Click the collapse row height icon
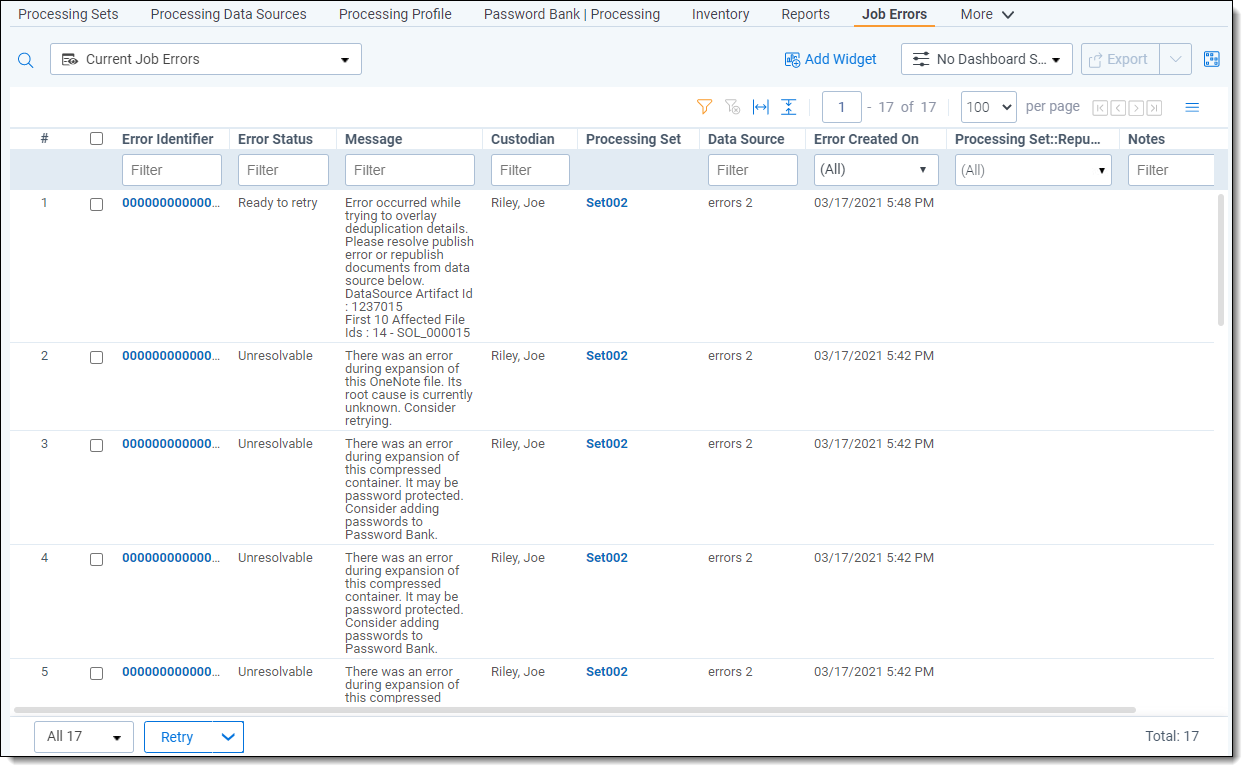The width and height of the screenshot is (1248, 772). click(789, 107)
